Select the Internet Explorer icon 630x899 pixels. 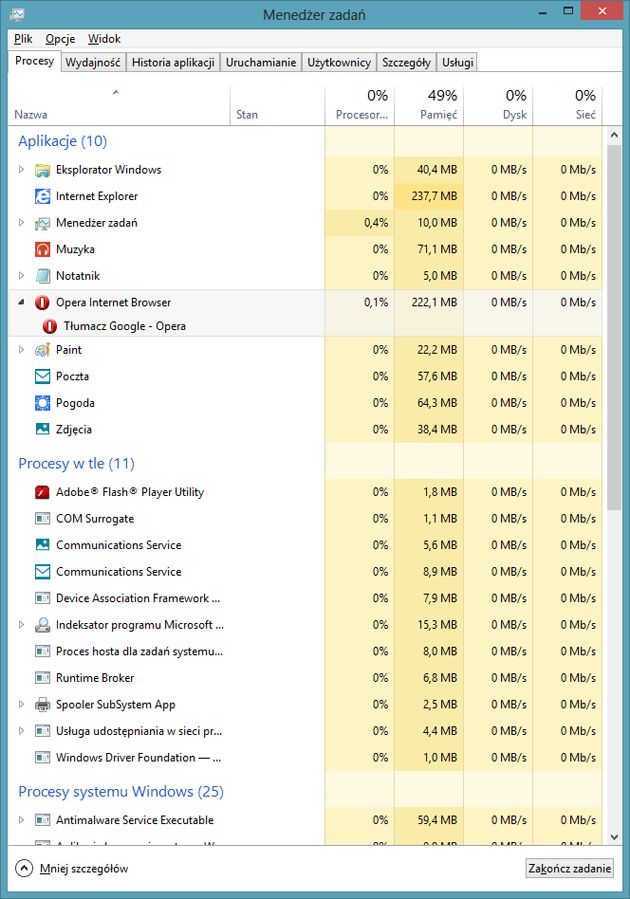point(42,196)
